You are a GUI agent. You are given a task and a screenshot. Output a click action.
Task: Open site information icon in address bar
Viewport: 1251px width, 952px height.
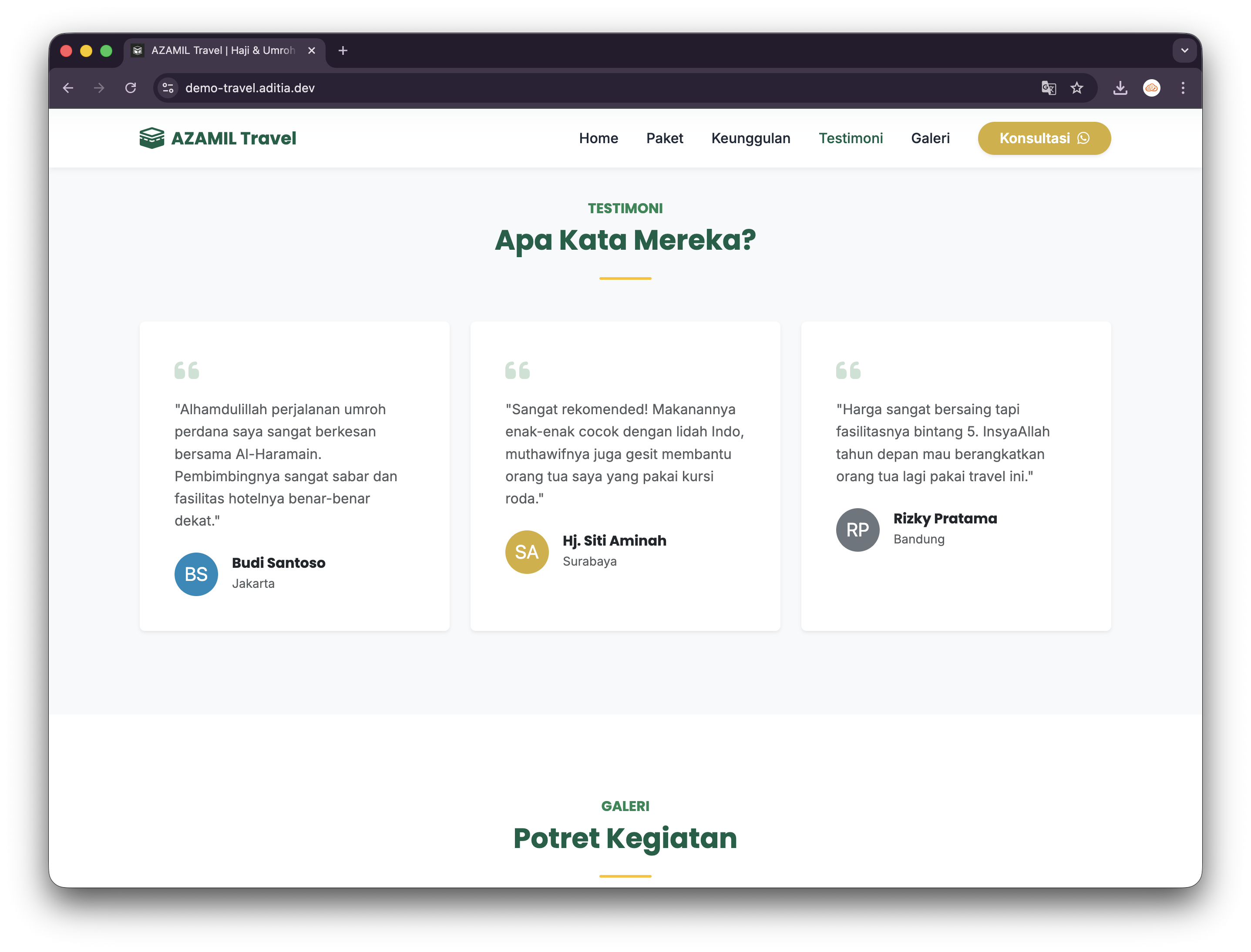point(168,88)
